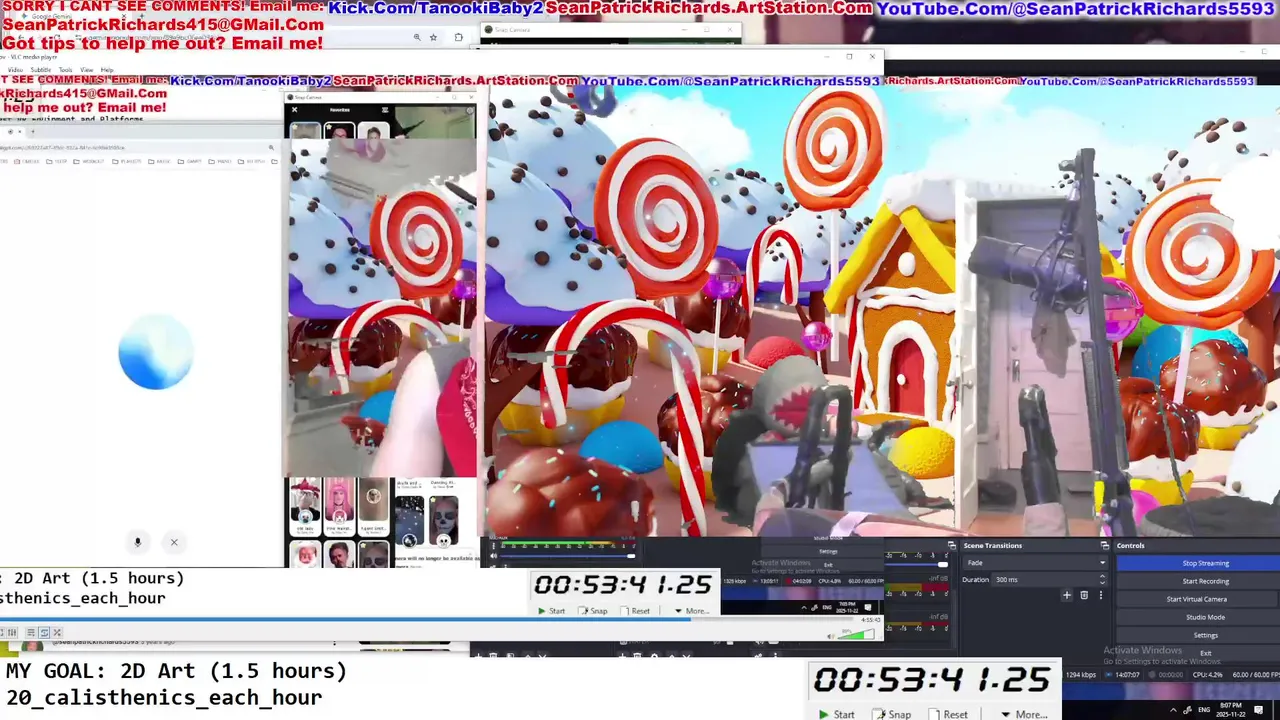Click the Duration stepper arrows

1102,580
